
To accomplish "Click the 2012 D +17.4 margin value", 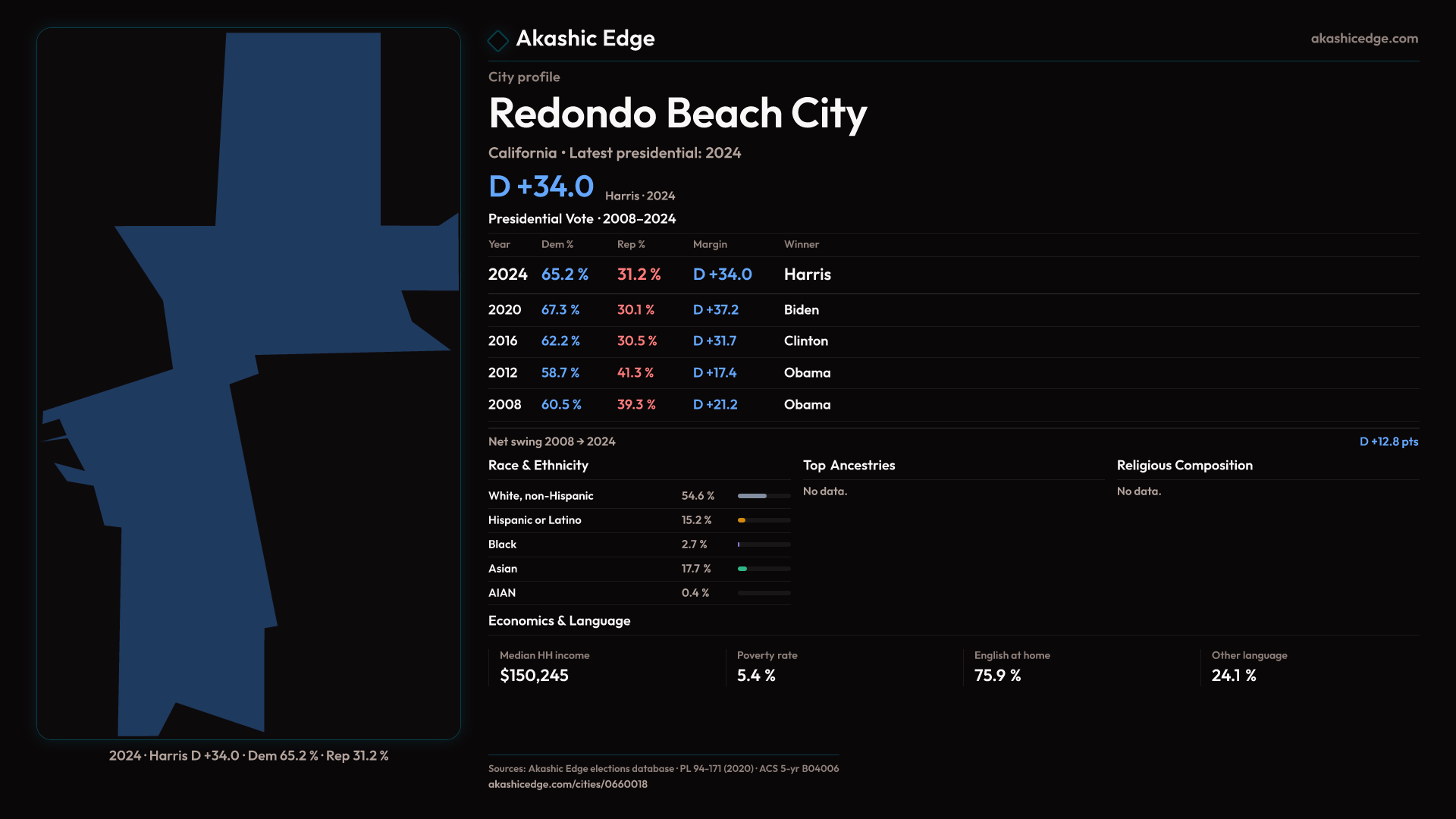I will tap(714, 373).
